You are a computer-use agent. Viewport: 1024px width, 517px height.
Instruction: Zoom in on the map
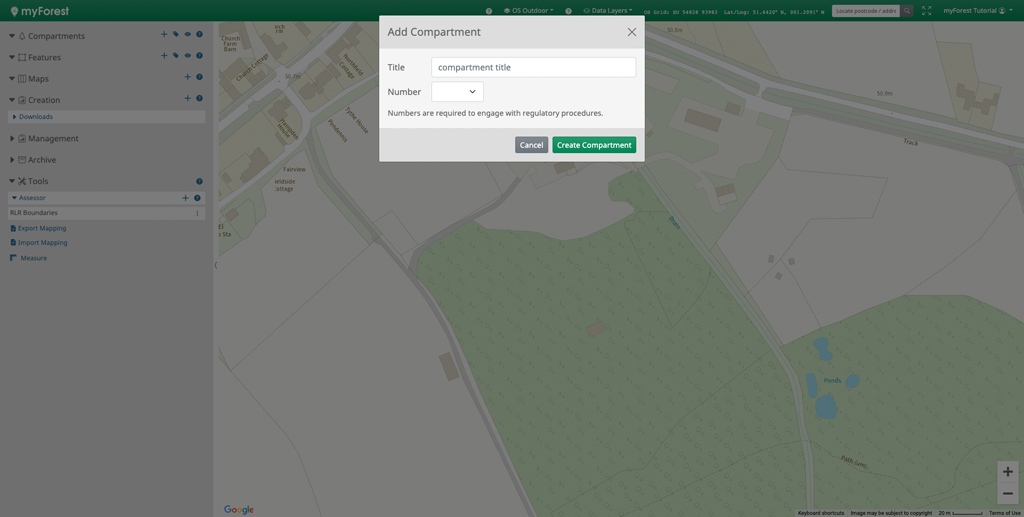pyautogui.click(x=1007, y=472)
